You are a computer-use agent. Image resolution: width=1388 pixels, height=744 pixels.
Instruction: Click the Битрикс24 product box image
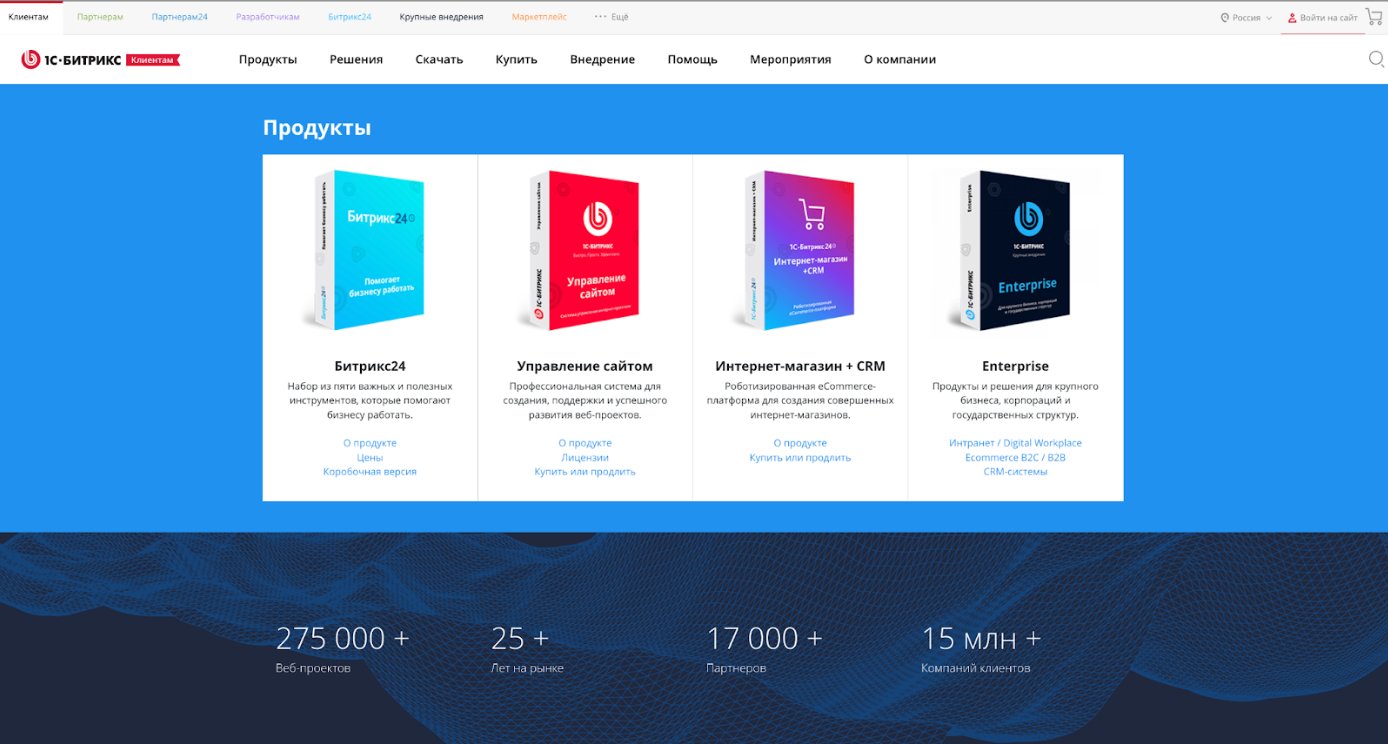369,250
